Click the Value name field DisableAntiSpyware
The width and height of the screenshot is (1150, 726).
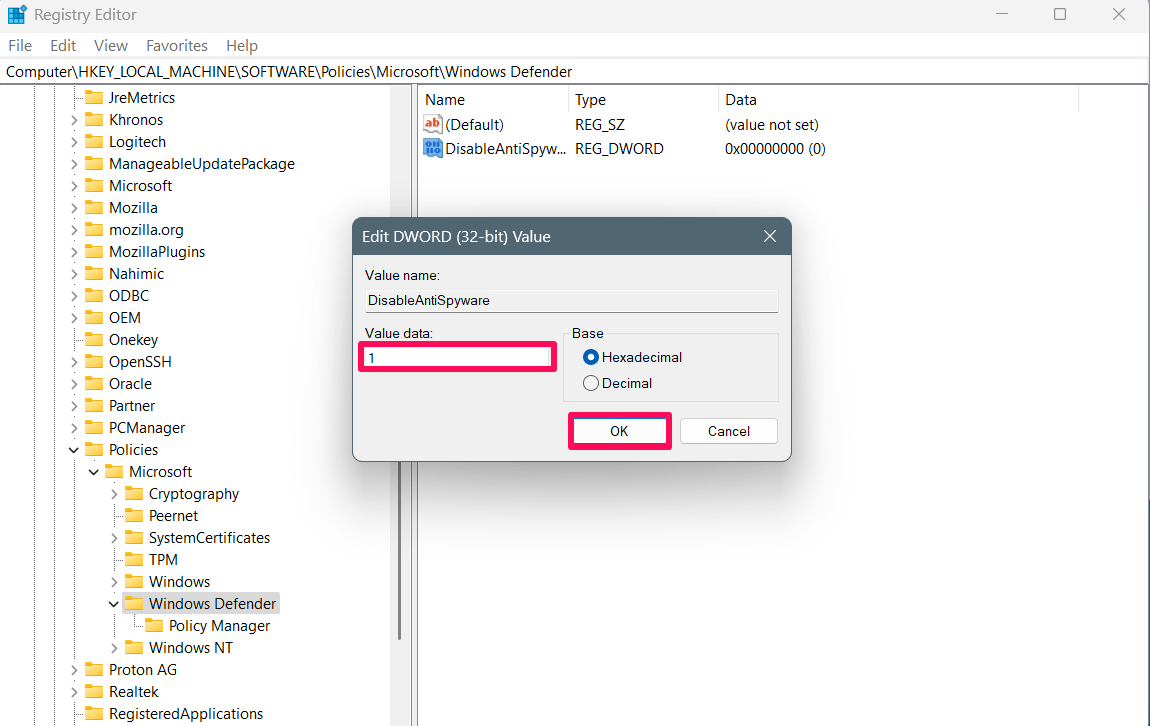(571, 301)
